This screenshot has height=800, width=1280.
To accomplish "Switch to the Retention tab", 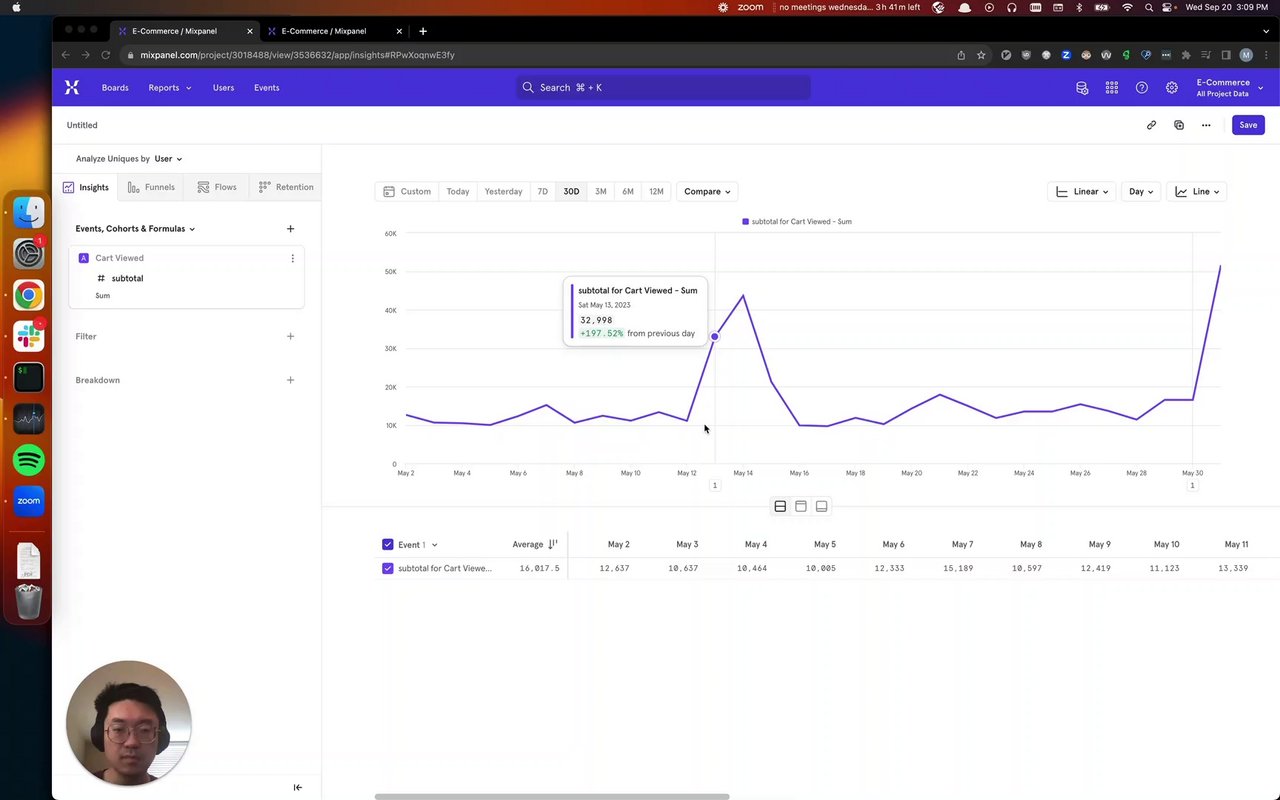I will (286, 187).
